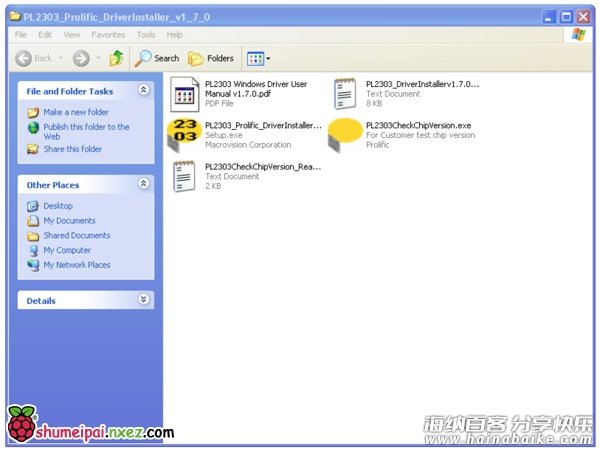Open My Computer link
This screenshot has height=450, width=600.
point(67,250)
